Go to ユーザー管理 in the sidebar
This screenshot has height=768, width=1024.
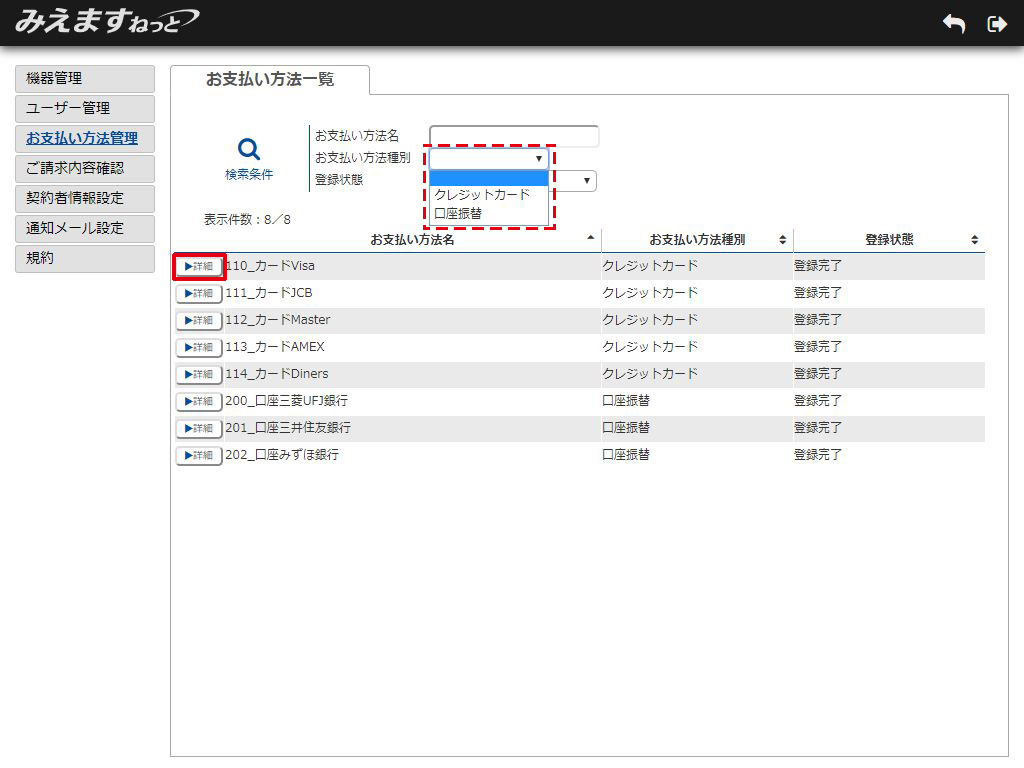coord(85,109)
